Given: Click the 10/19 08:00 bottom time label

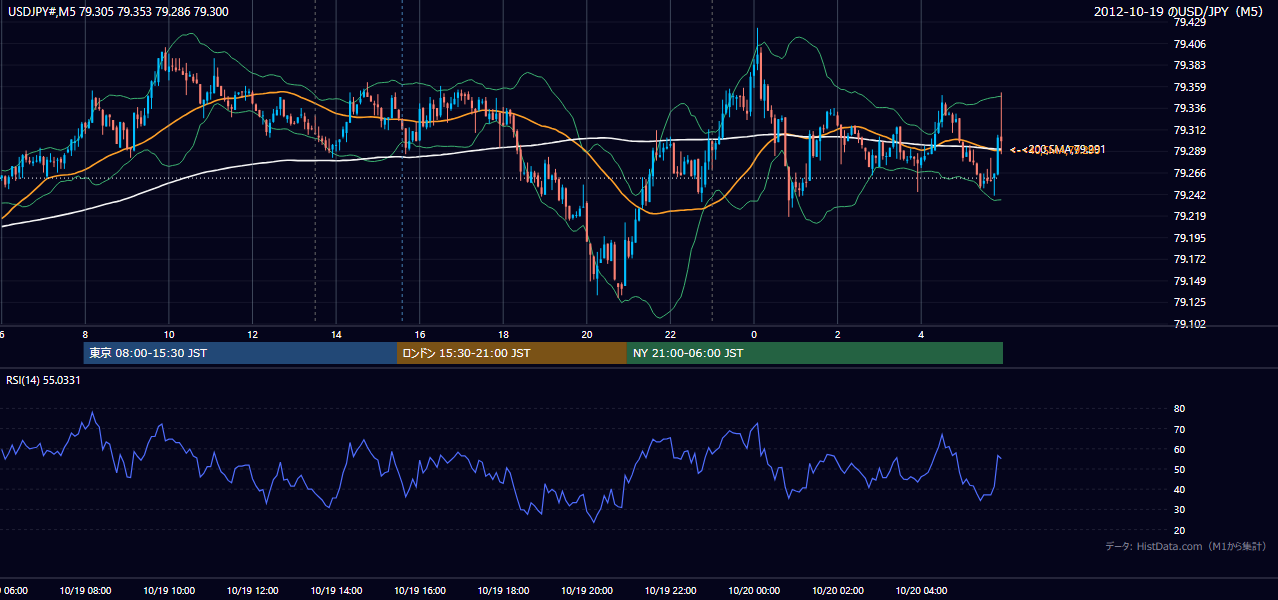Looking at the screenshot, I should click(x=85, y=591).
